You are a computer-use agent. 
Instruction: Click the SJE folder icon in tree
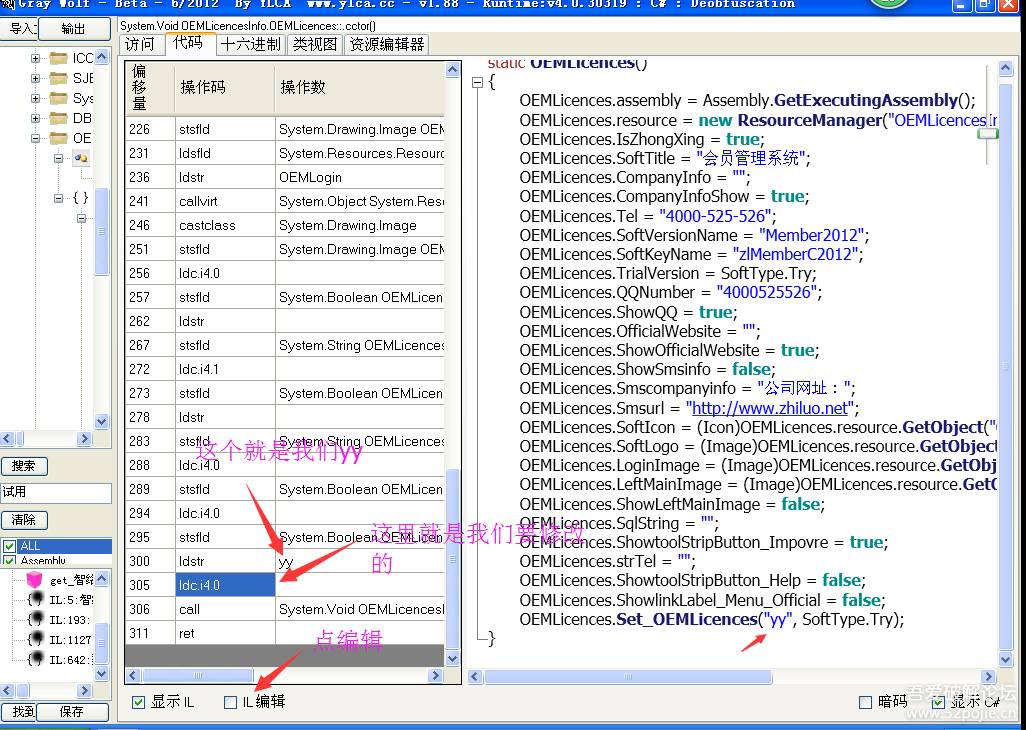[x=58, y=78]
